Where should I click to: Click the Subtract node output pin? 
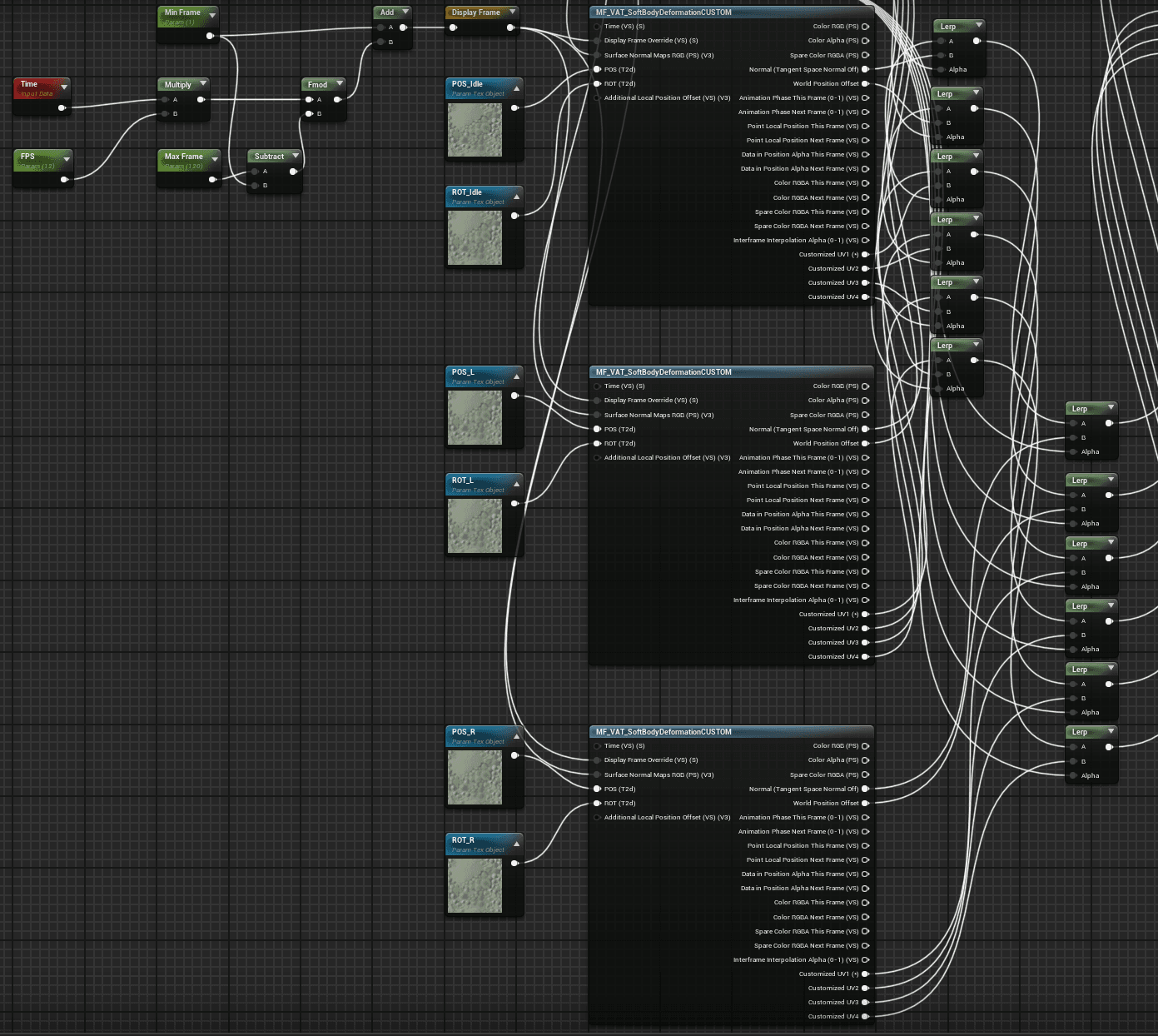tap(293, 172)
